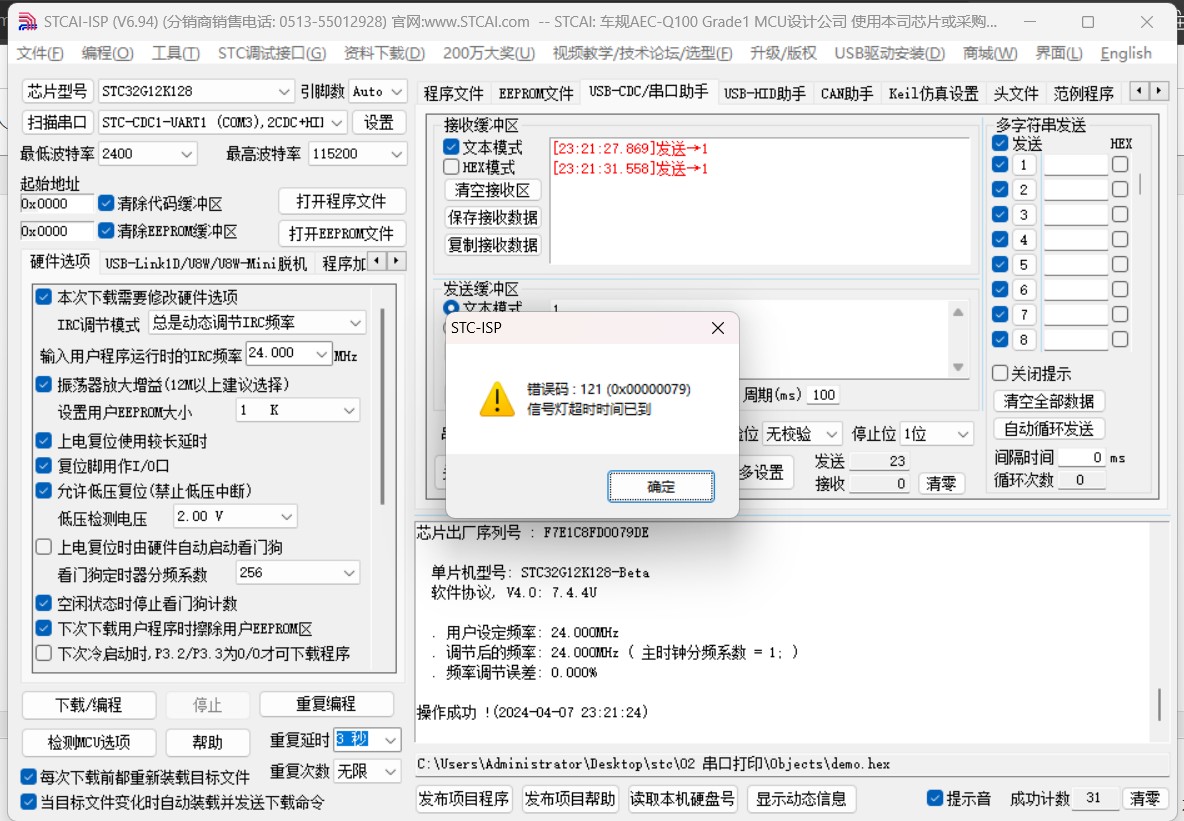1184x821 pixels.
Task: Switch to the 程序文件 tab
Action: click(x=453, y=94)
